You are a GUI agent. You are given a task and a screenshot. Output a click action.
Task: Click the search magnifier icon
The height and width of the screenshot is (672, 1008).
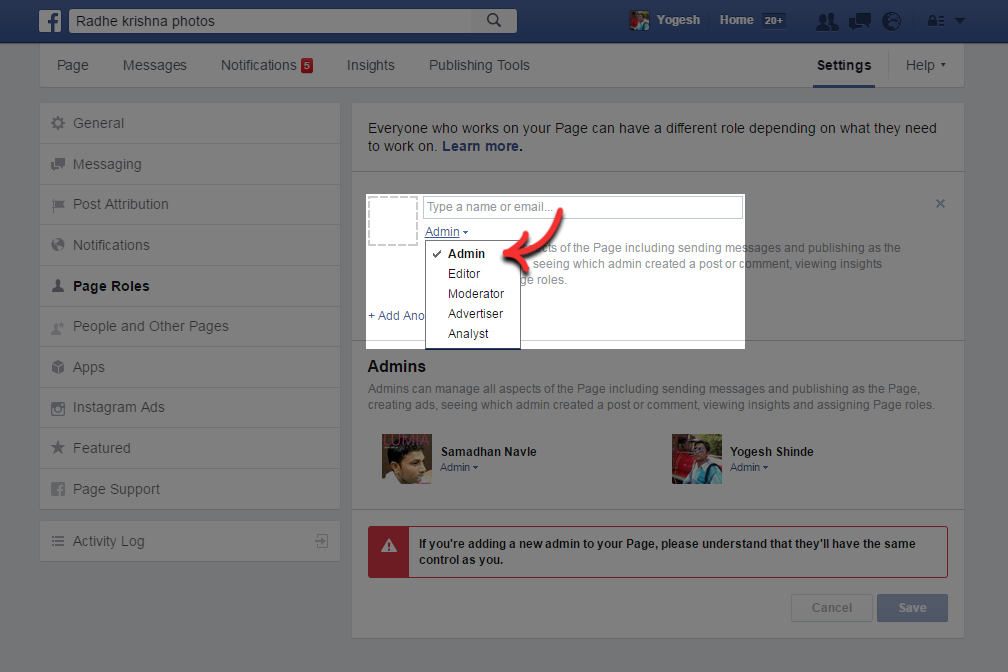(x=494, y=21)
